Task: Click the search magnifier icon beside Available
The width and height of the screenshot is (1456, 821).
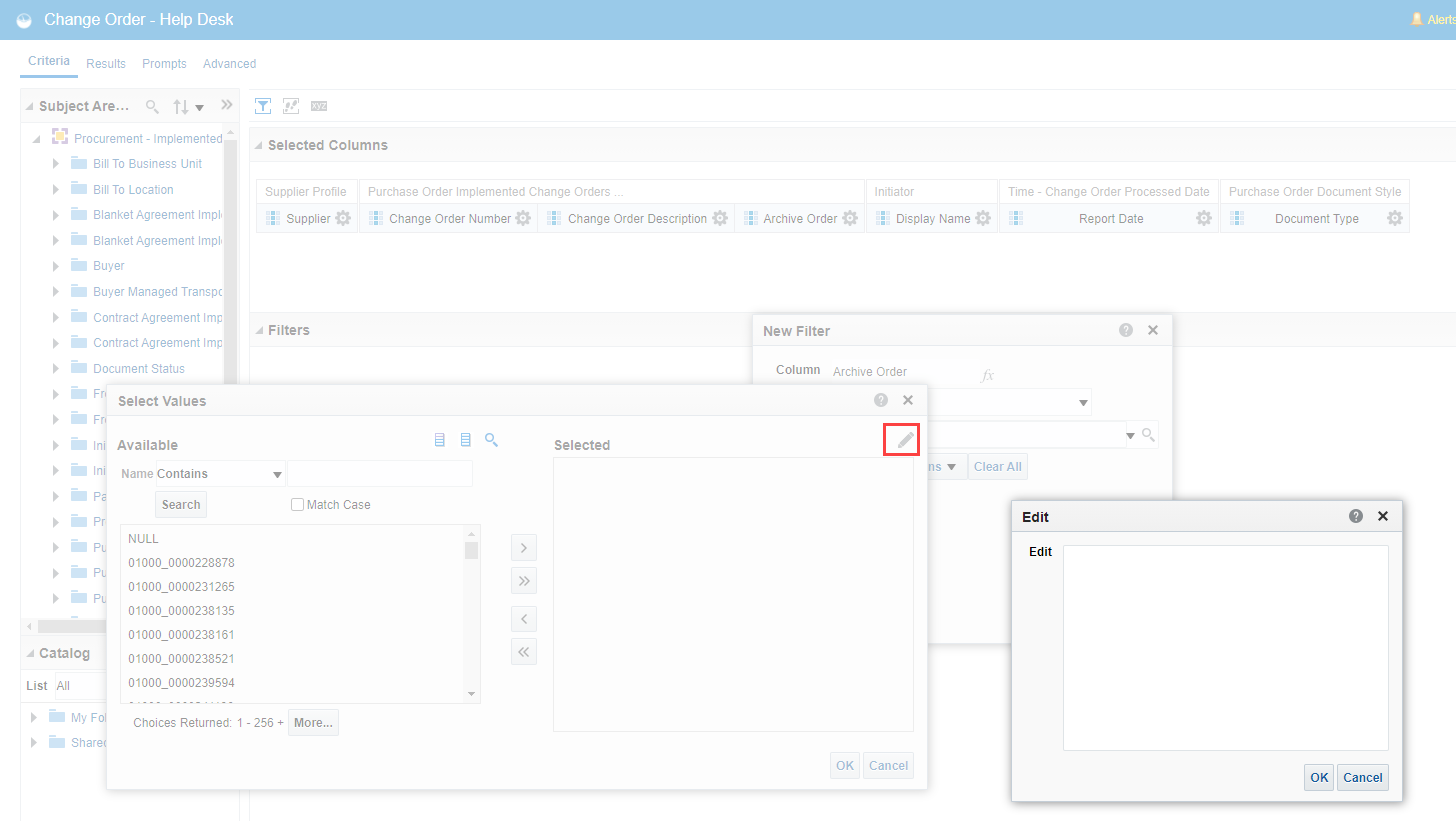Action: click(491, 439)
